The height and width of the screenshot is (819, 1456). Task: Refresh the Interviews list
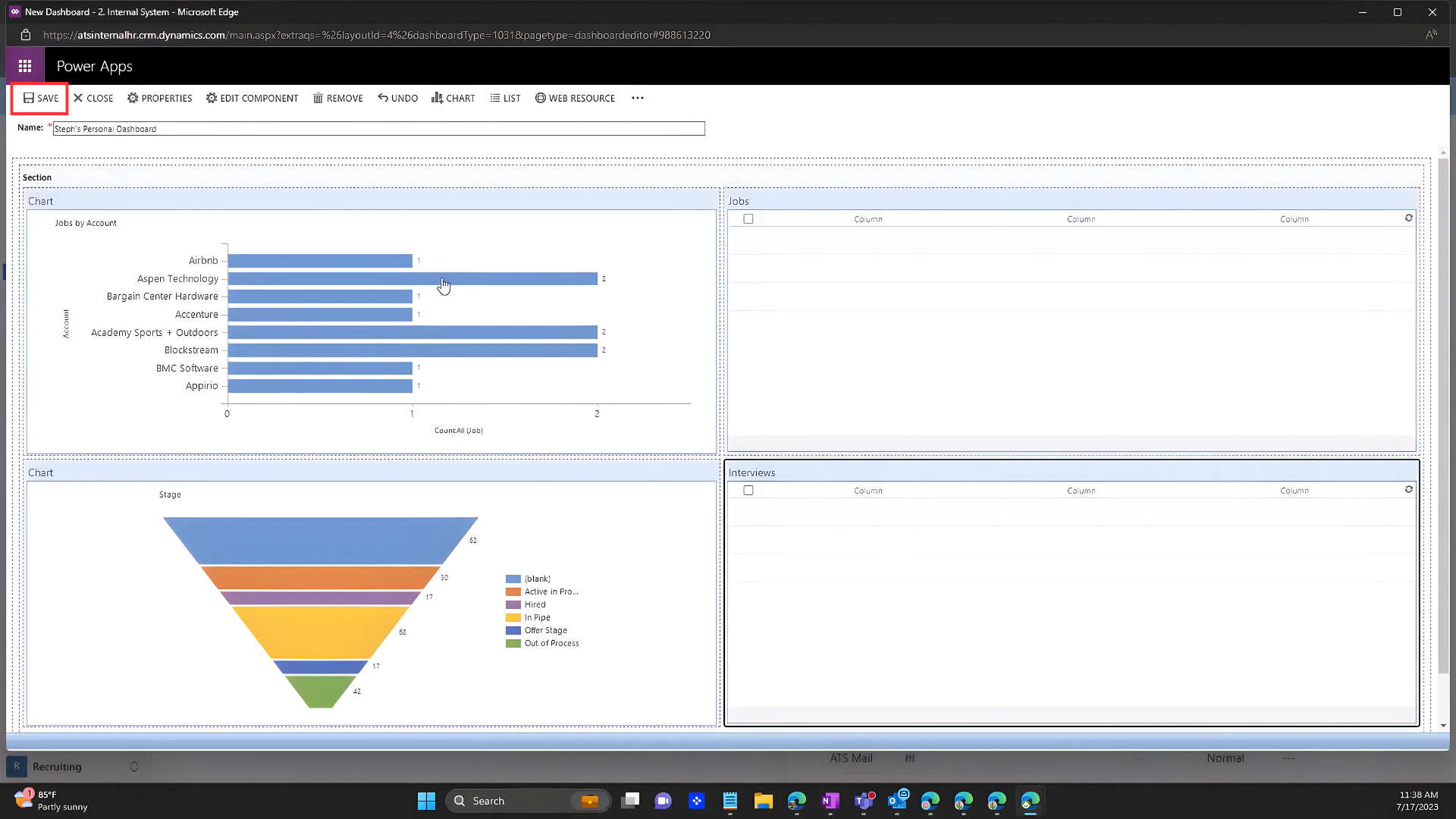click(x=1409, y=490)
